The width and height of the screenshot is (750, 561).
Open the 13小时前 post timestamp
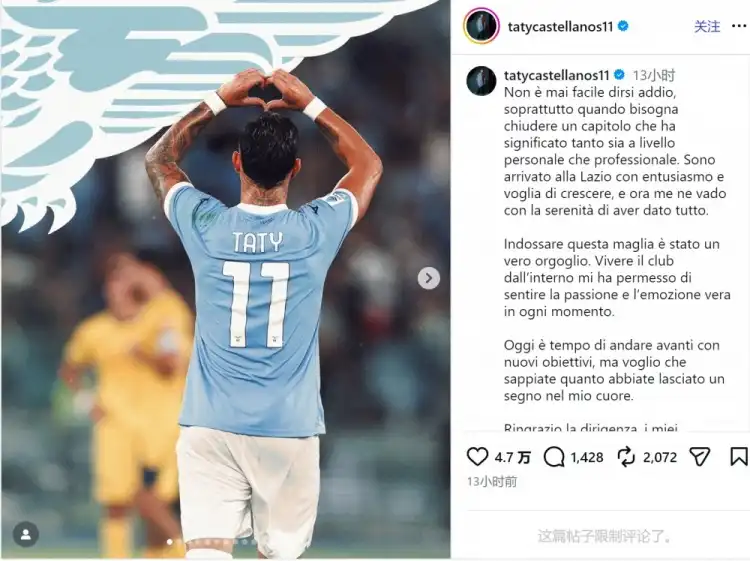pos(492,482)
